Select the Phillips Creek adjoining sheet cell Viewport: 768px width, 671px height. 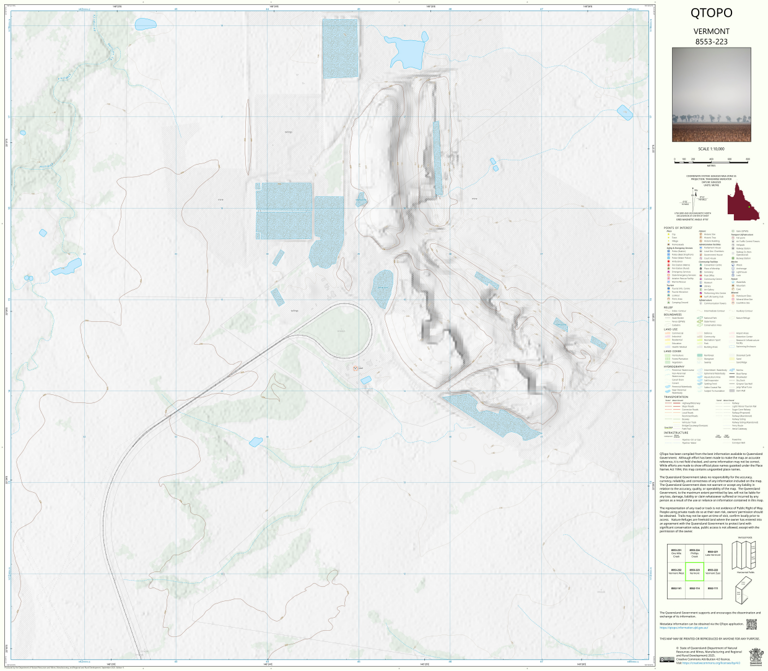pos(694,553)
